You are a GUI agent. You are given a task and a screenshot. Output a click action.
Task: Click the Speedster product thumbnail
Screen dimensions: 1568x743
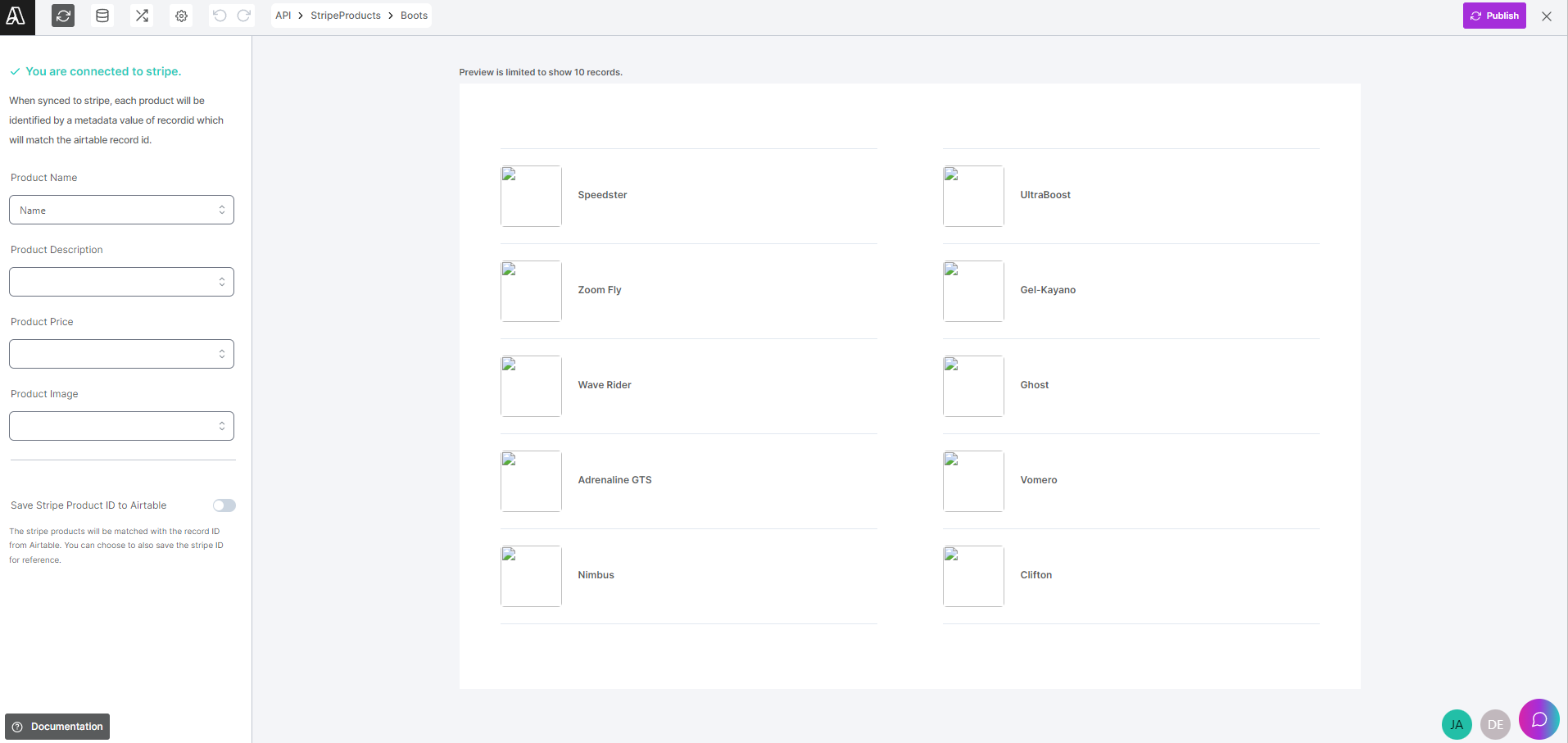click(x=531, y=196)
